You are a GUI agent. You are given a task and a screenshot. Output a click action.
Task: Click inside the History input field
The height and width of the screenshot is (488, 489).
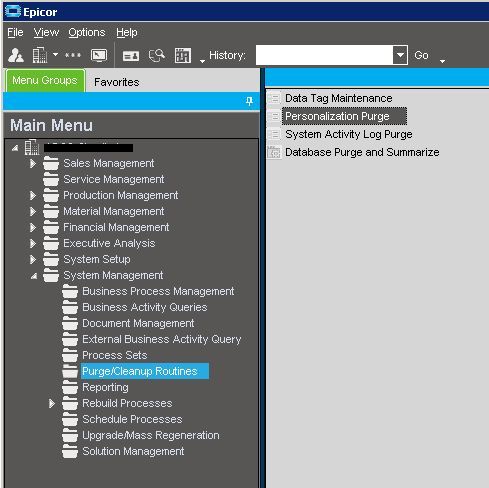pyautogui.click(x=324, y=55)
